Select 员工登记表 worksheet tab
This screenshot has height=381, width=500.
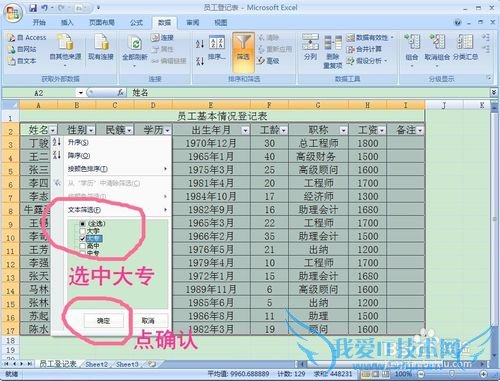coord(58,364)
